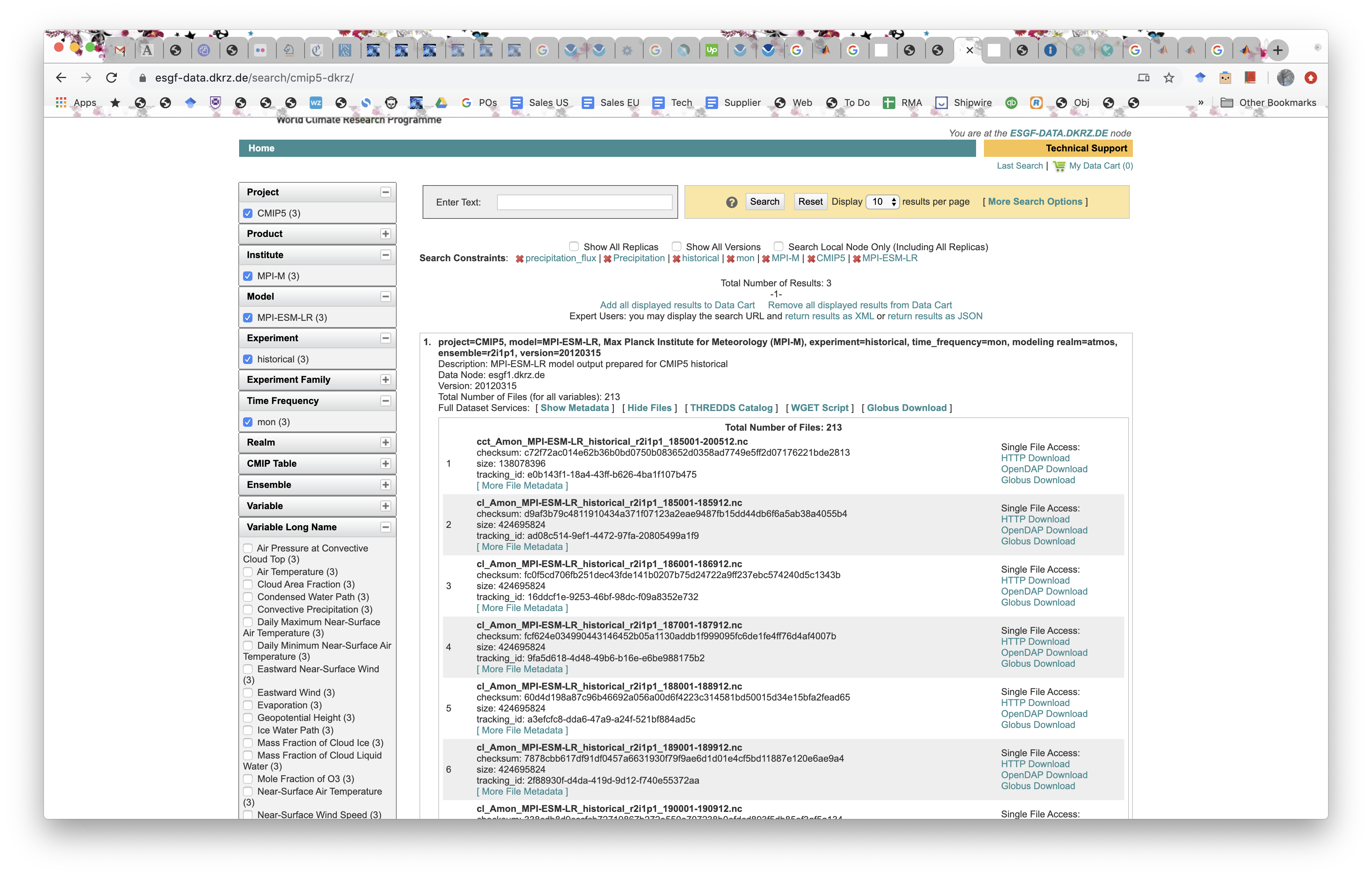Click the help question mark icon
The image size is (1372, 877).
coord(731,202)
